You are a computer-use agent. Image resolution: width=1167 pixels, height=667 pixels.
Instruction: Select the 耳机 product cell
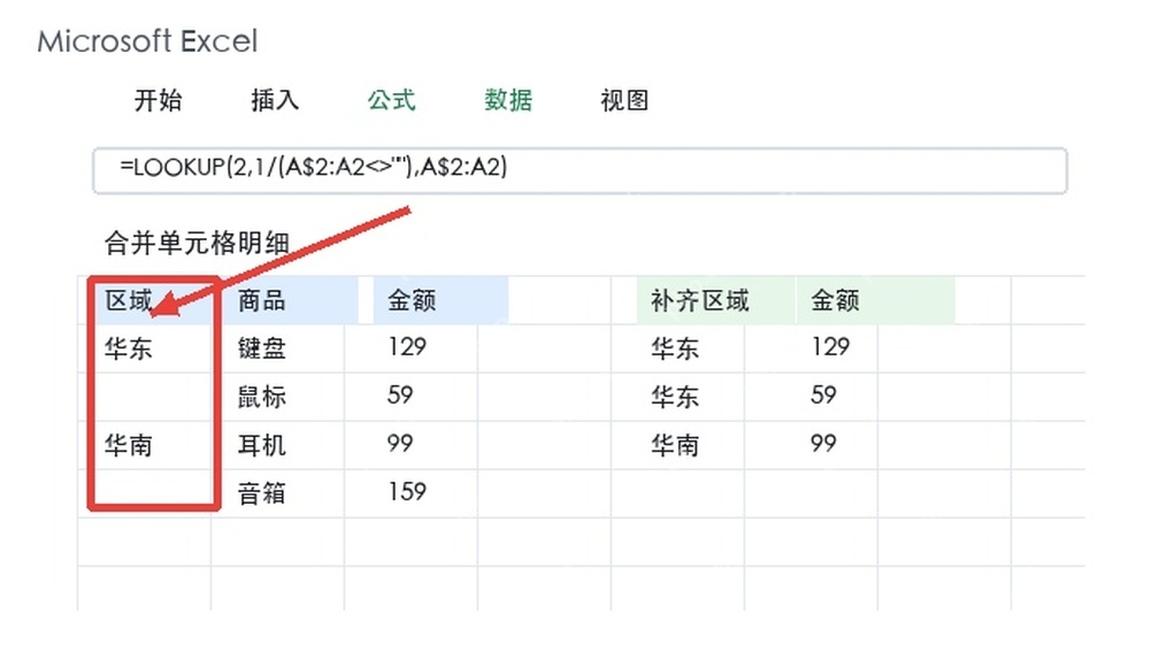[278, 445]
